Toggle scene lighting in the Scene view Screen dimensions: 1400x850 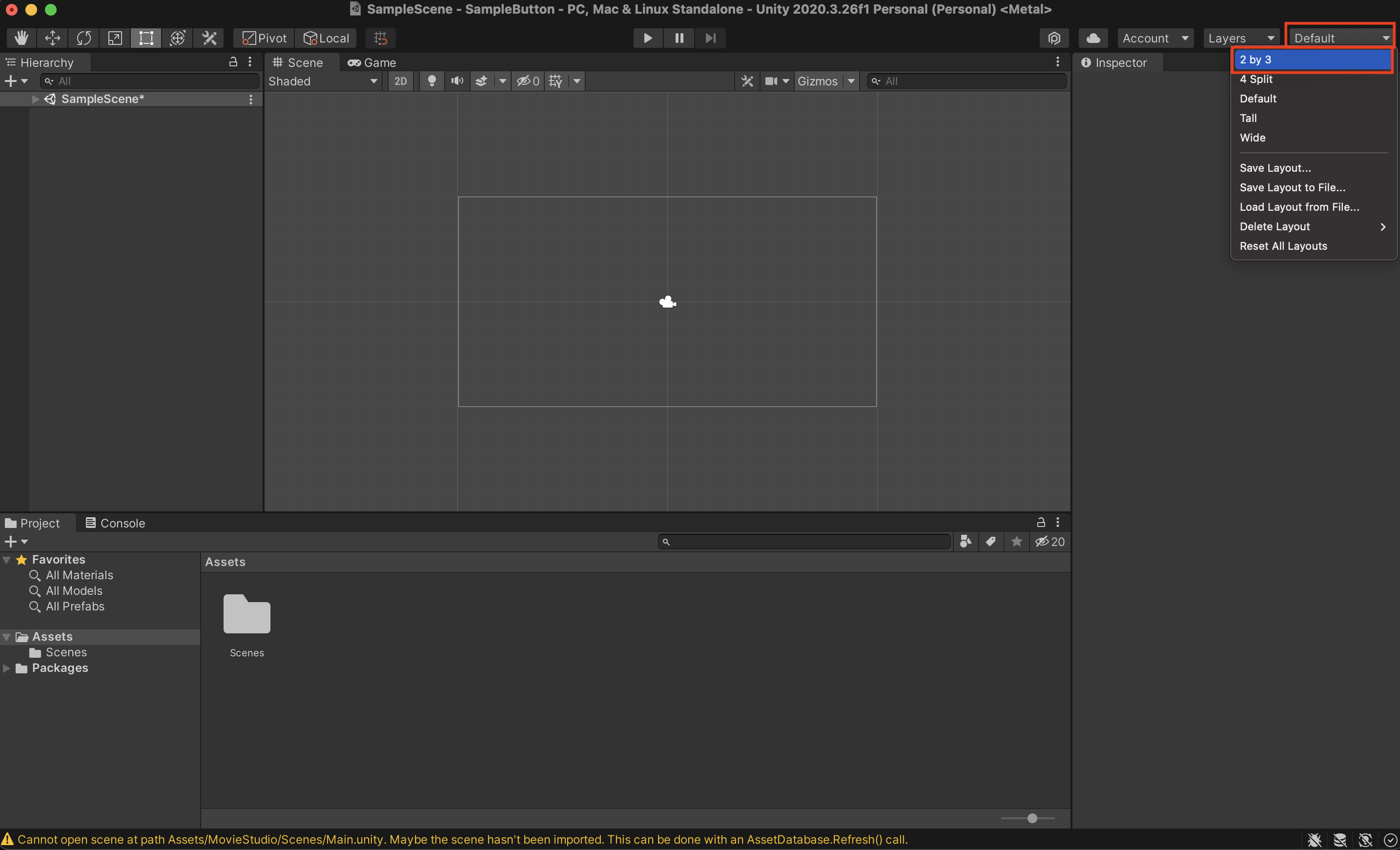[431, 81]
